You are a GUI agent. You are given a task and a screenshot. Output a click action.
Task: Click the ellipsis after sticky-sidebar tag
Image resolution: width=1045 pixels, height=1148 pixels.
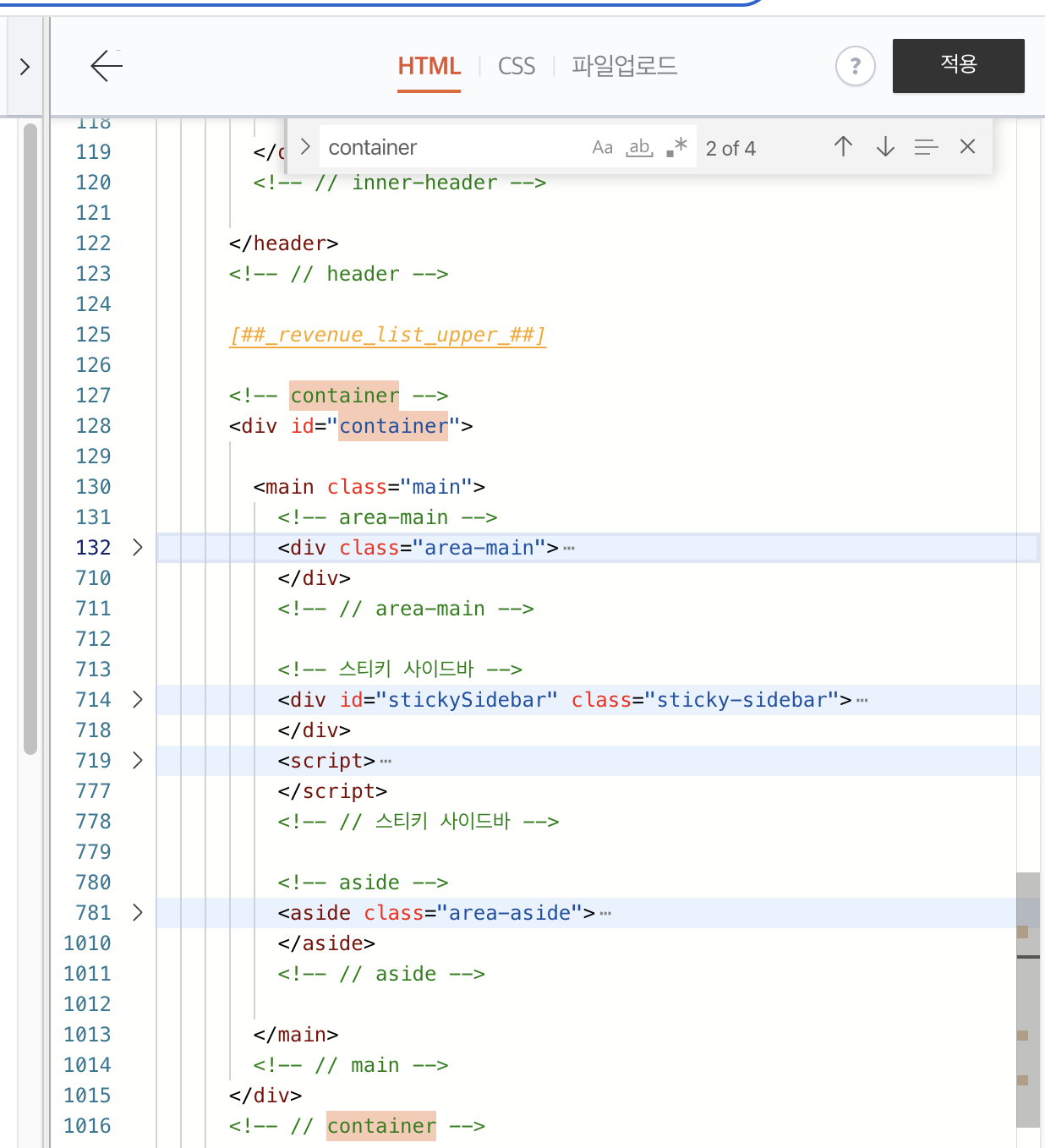tap(862, 700)
